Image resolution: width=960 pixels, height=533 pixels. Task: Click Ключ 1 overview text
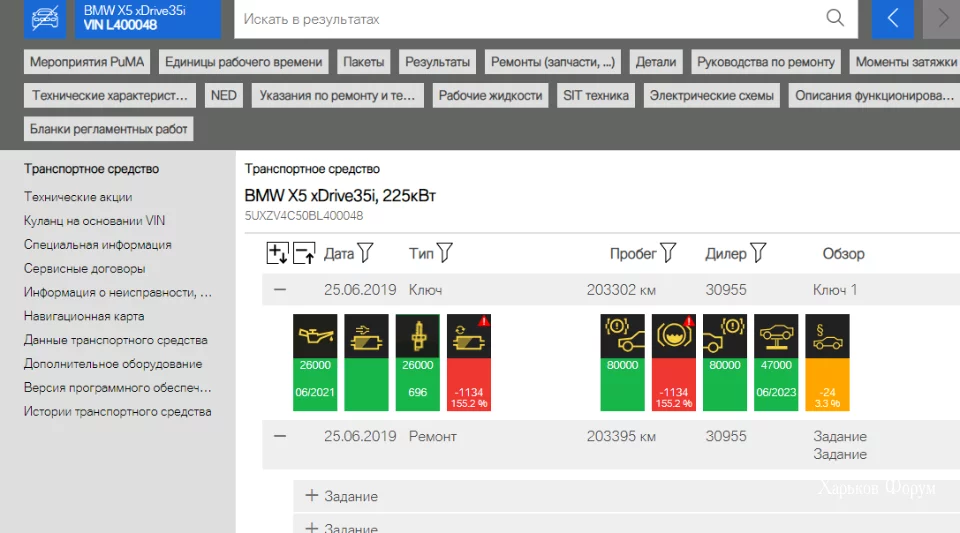(x=835, y=290)
